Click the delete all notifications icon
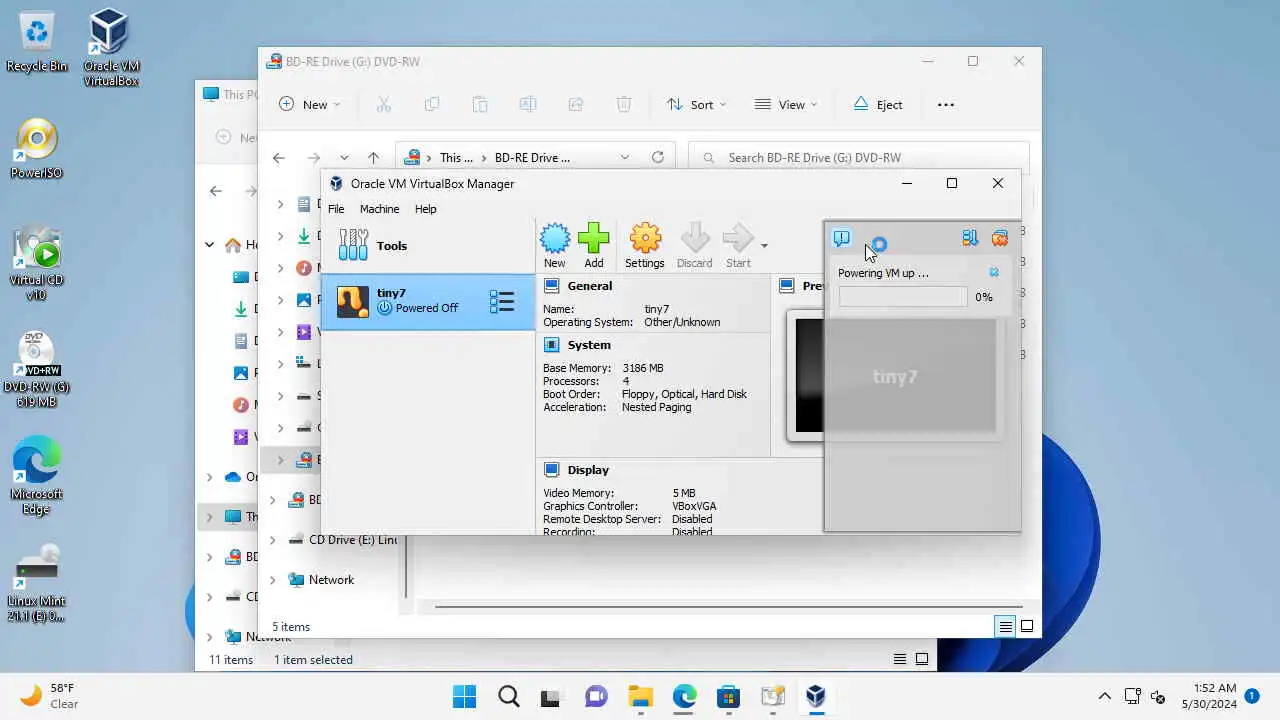 pyautogui.click(x=999, y=238)
